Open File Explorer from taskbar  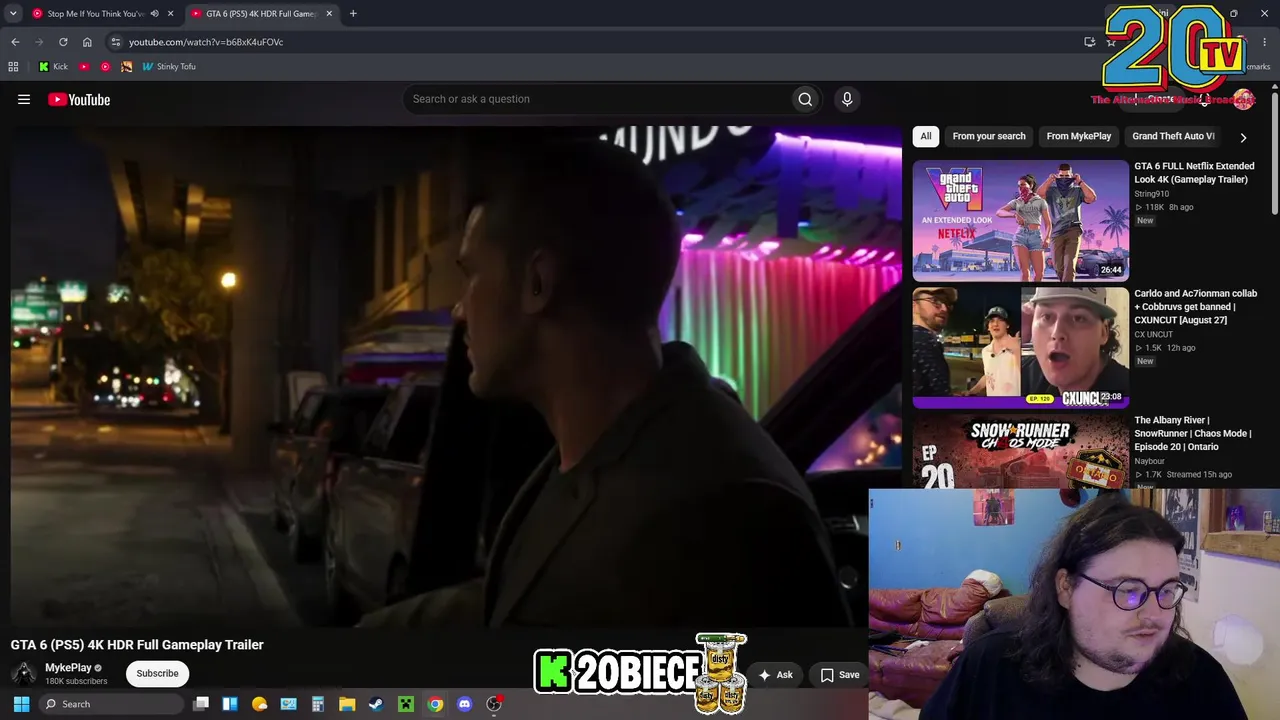(x=347, y=704)
